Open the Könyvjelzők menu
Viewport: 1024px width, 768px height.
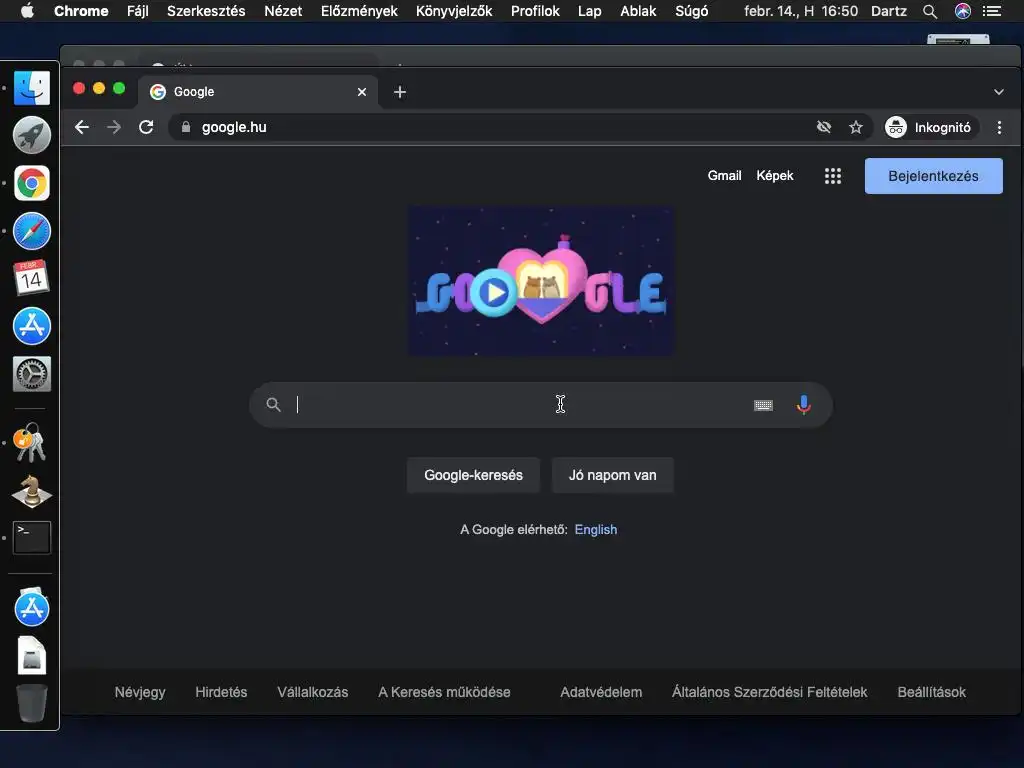click(454, 11)
